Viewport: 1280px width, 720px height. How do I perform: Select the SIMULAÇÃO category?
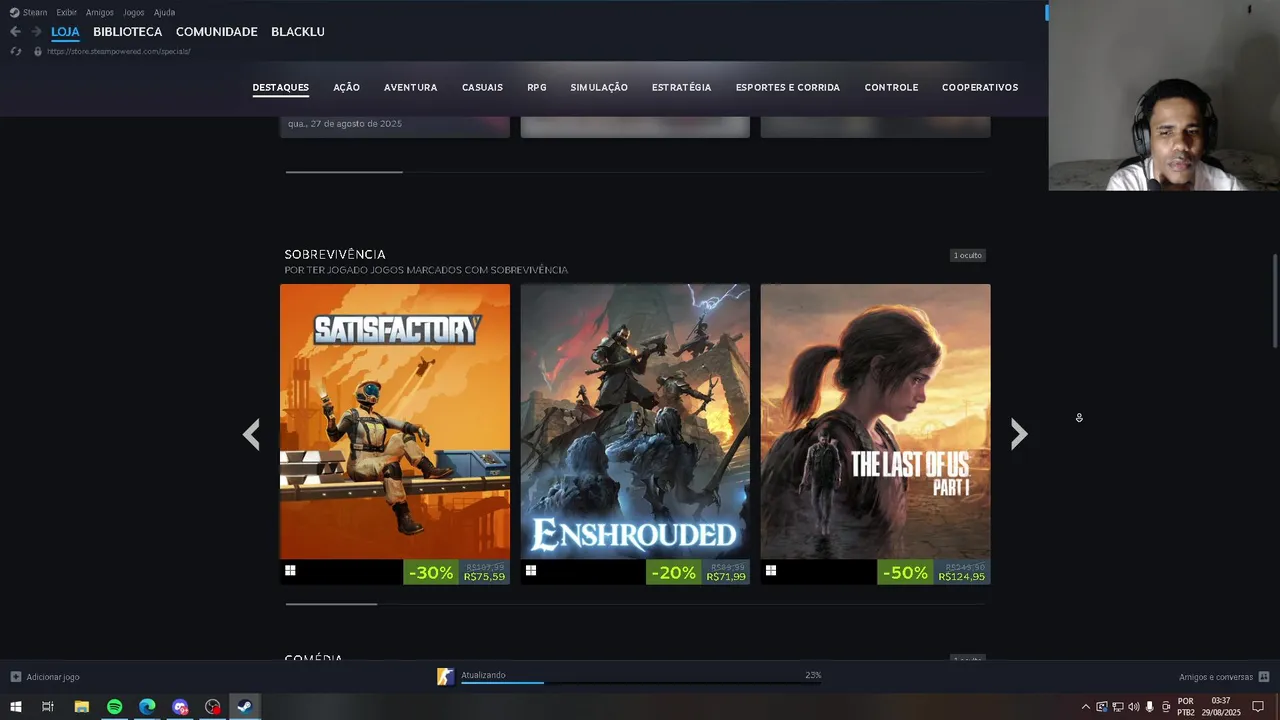599,88
